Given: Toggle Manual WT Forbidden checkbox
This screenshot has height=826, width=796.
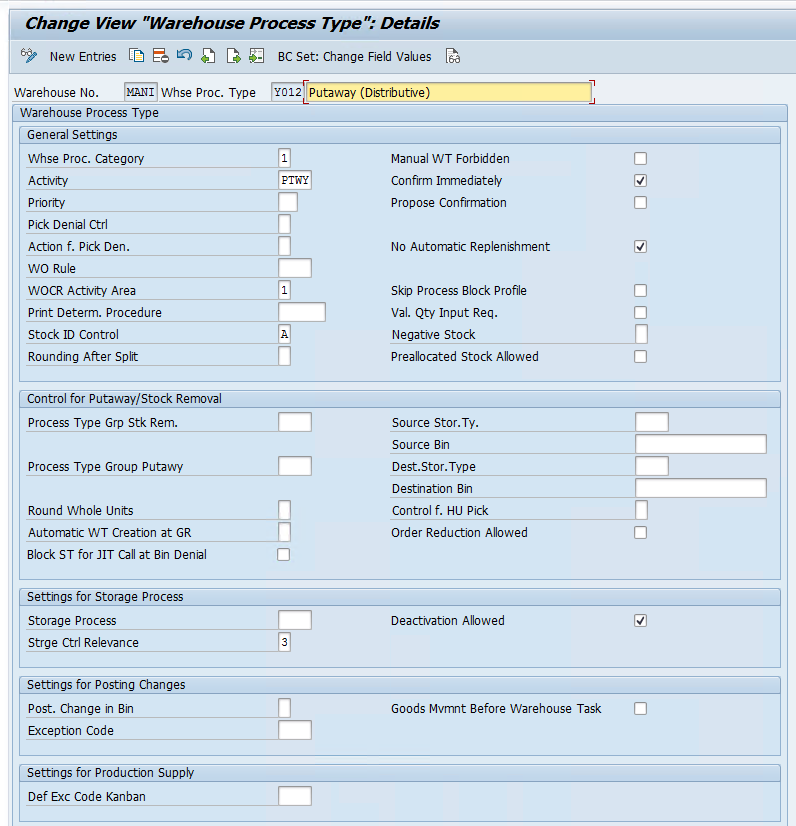Looking at the screenshot, I should click(x=641, y=159).
